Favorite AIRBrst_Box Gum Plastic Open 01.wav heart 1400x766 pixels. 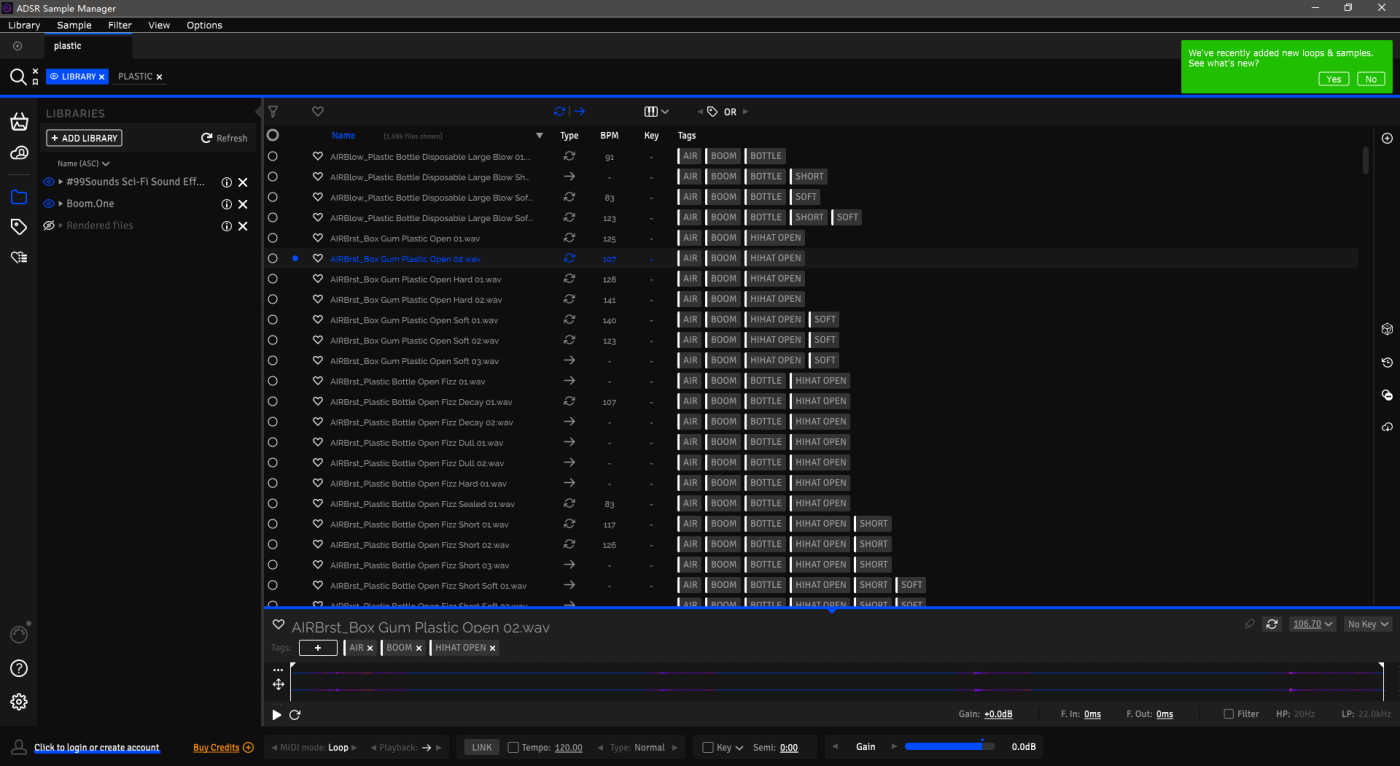click(x=318, y=238)
